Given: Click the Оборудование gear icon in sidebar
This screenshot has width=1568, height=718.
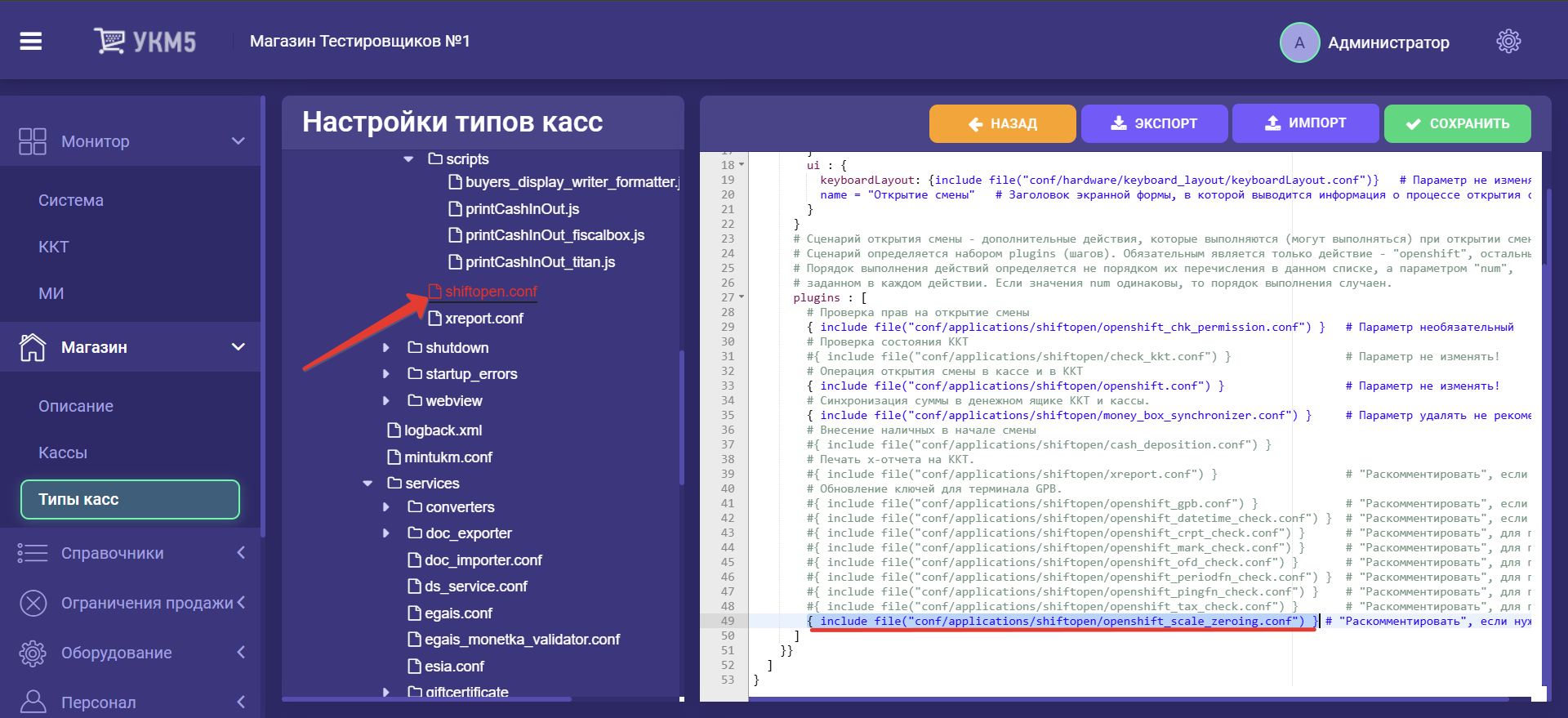Looking at the screenshot, I should [x=33, y=653].
